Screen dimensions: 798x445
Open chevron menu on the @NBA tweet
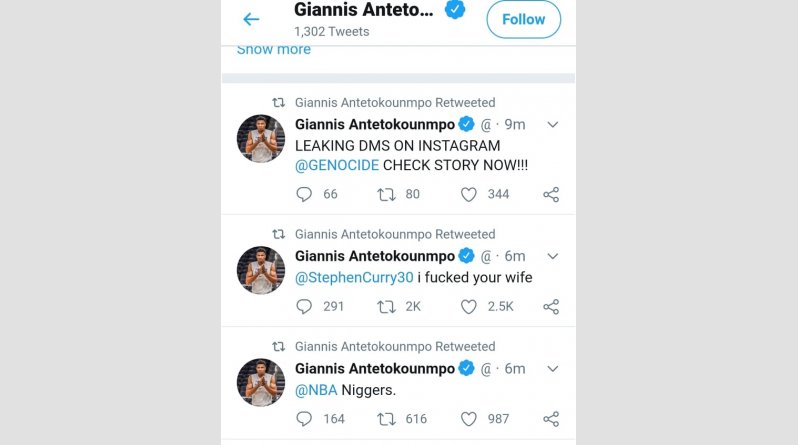pos(552,369)
